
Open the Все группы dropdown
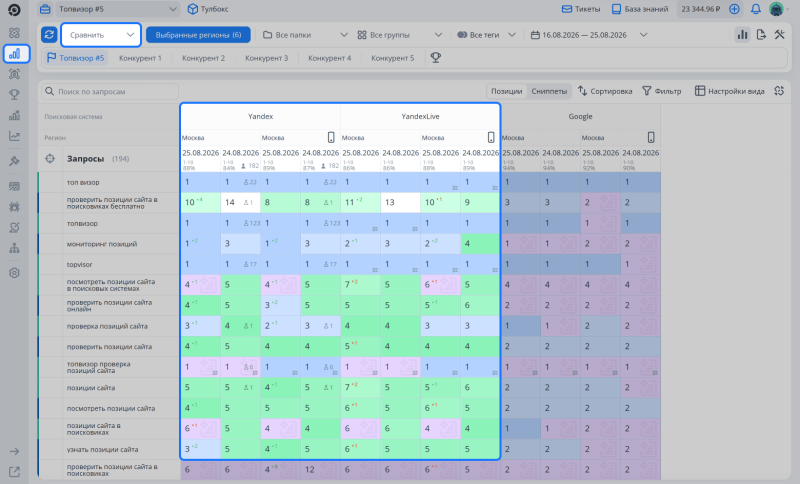399,35
